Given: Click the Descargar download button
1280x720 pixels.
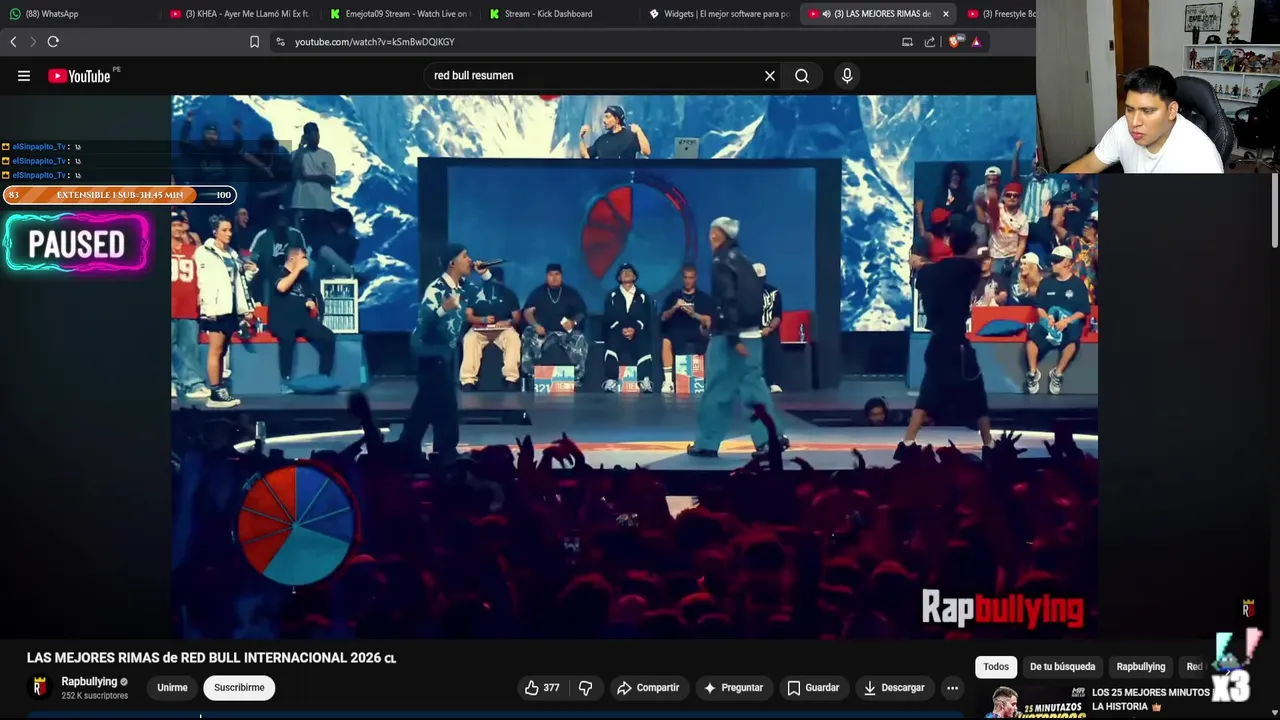Looking at the screenshot, I should [x=894, y=688].
